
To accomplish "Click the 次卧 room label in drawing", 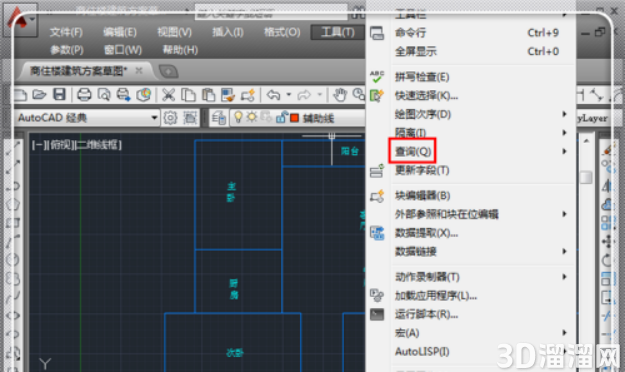I will click(x=235, y=352).
